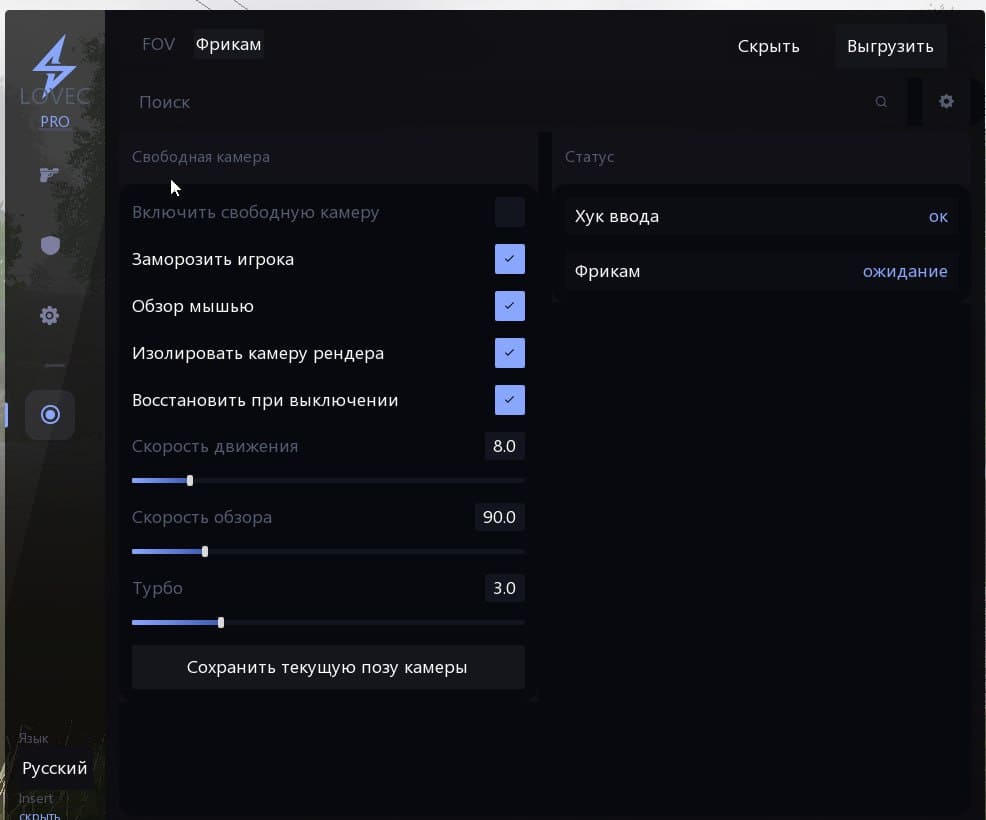
Task: Click the magnifier icon in the search bar
Action: pos(881,102)
